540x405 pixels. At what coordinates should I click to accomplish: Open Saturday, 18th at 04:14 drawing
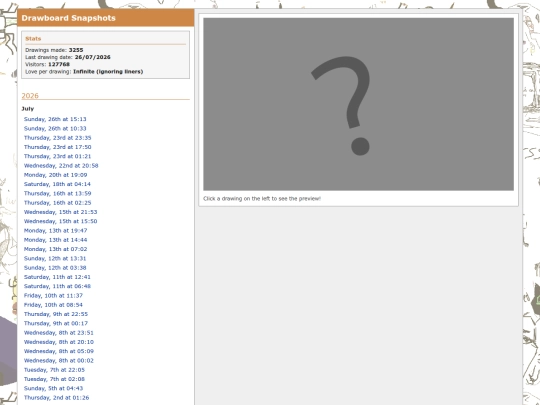pyautogui.click(x=57, y=184)
